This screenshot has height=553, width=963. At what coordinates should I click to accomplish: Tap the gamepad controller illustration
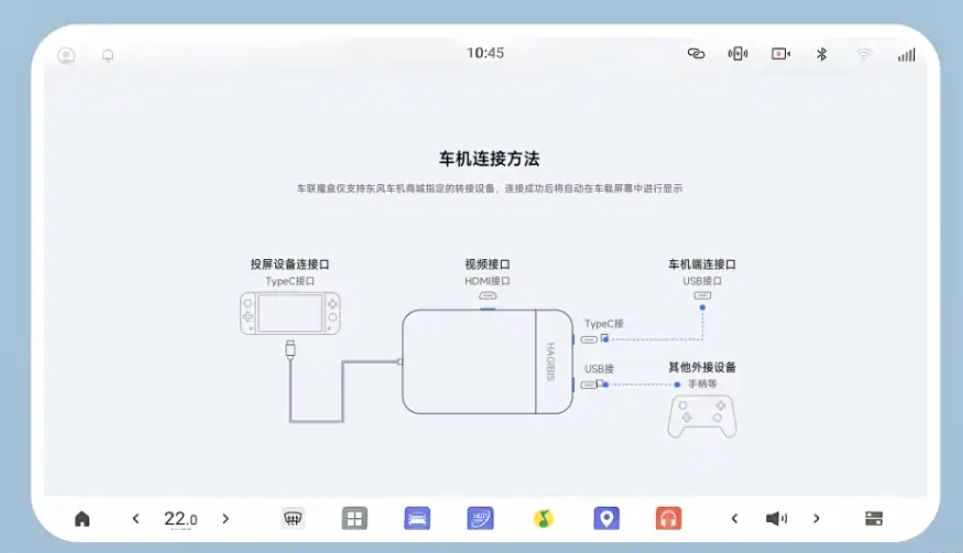pos(702,417)
